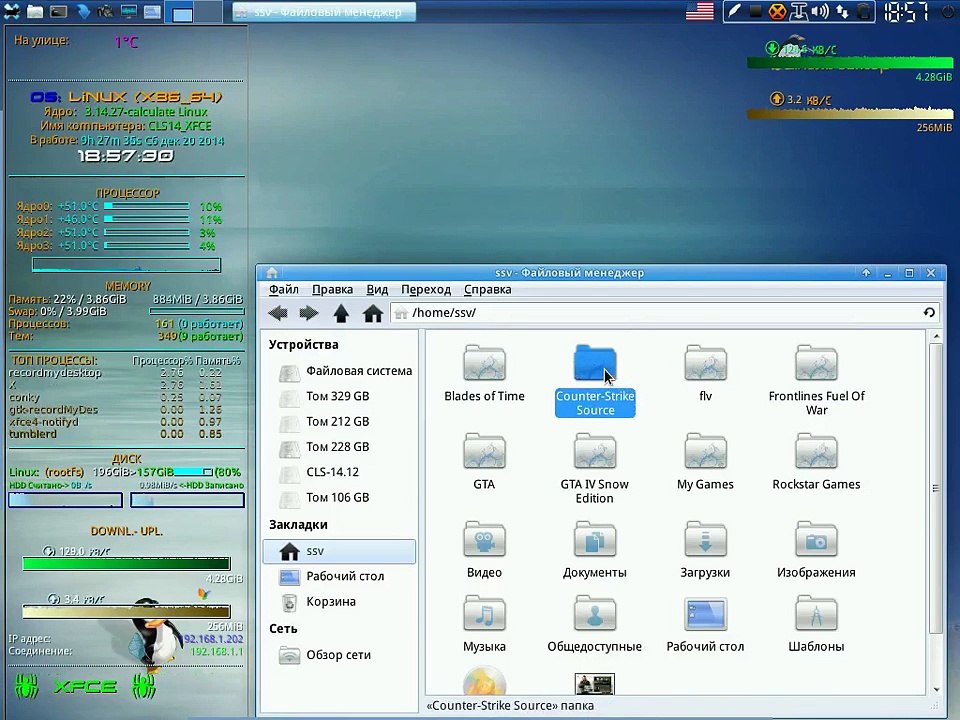Open the Правка menu
This screenshot has height=720, width=960.
coord(332,290)
